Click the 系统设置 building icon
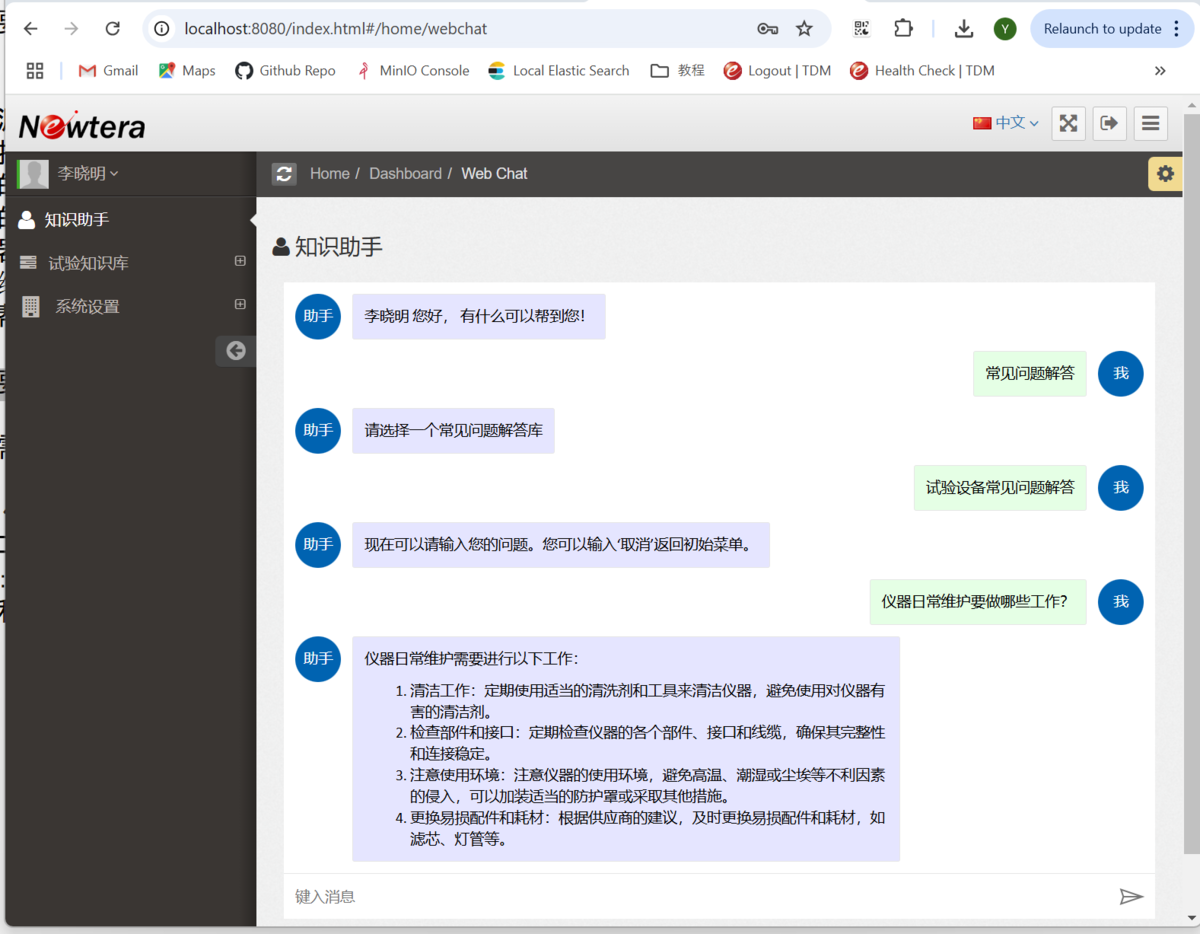Screen dimensions: 1200x934 [x=31, y=307]
